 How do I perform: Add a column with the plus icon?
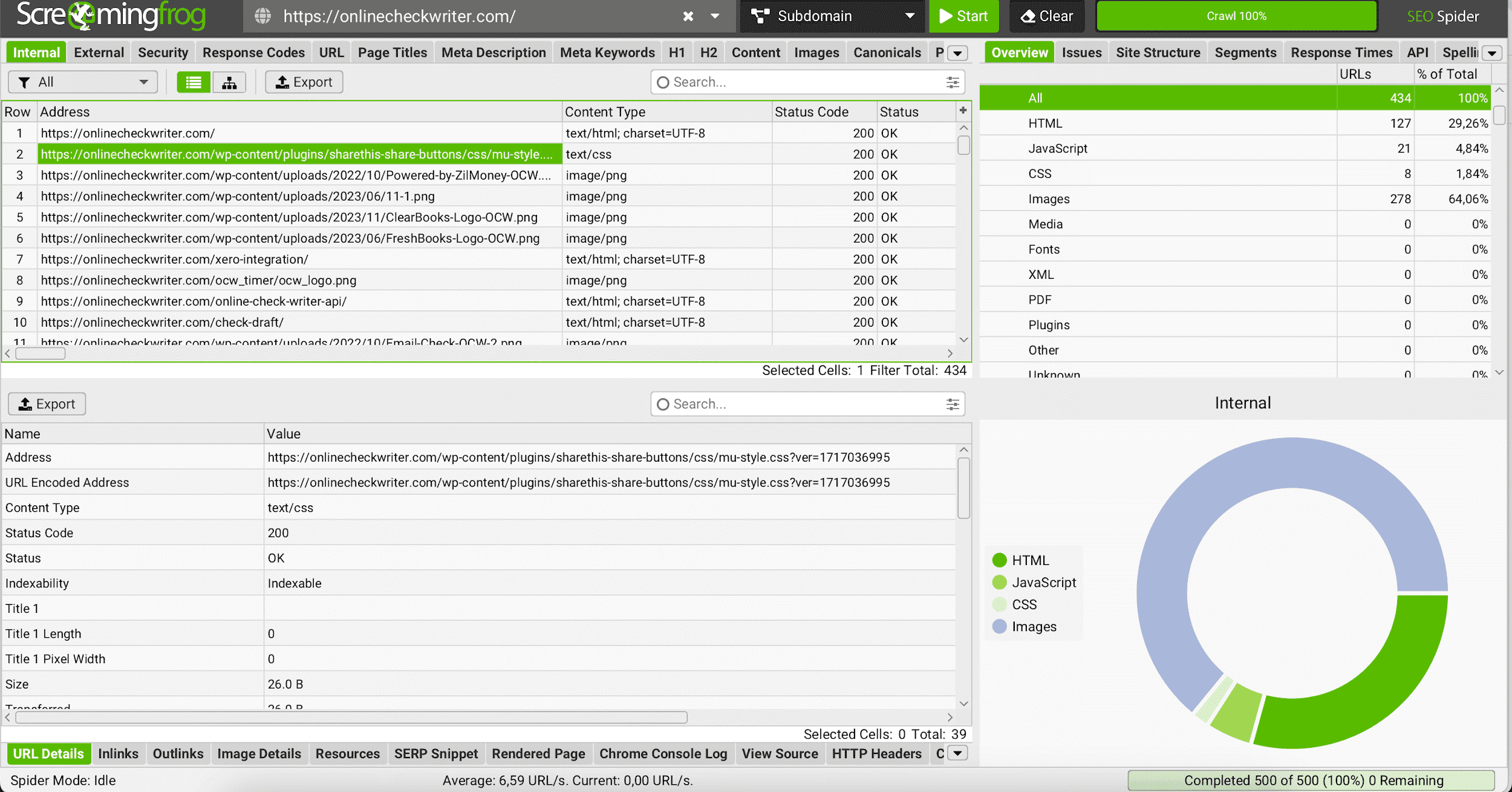coord(963,111)
